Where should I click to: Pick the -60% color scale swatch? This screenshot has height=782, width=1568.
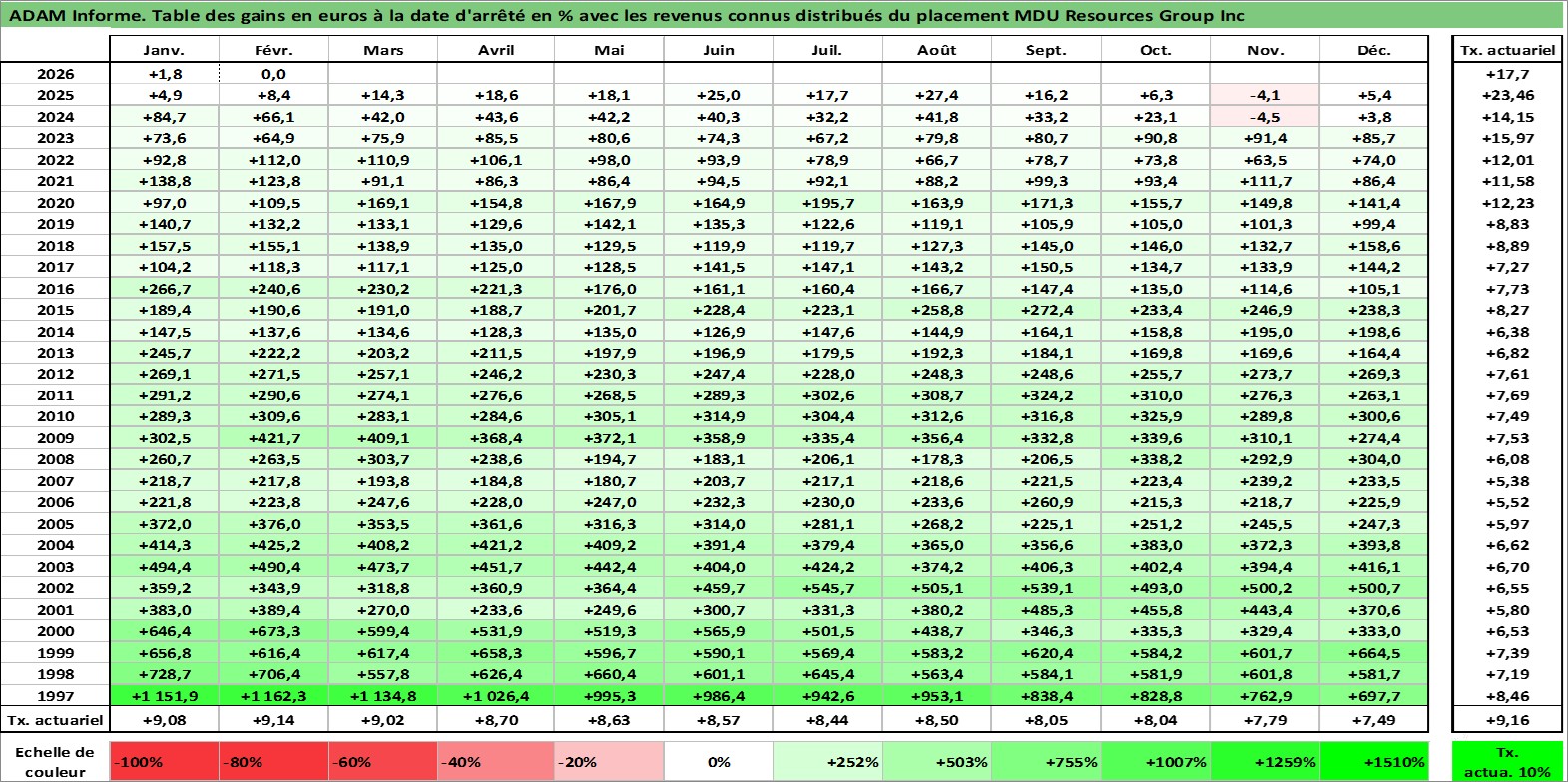[383, 761]
